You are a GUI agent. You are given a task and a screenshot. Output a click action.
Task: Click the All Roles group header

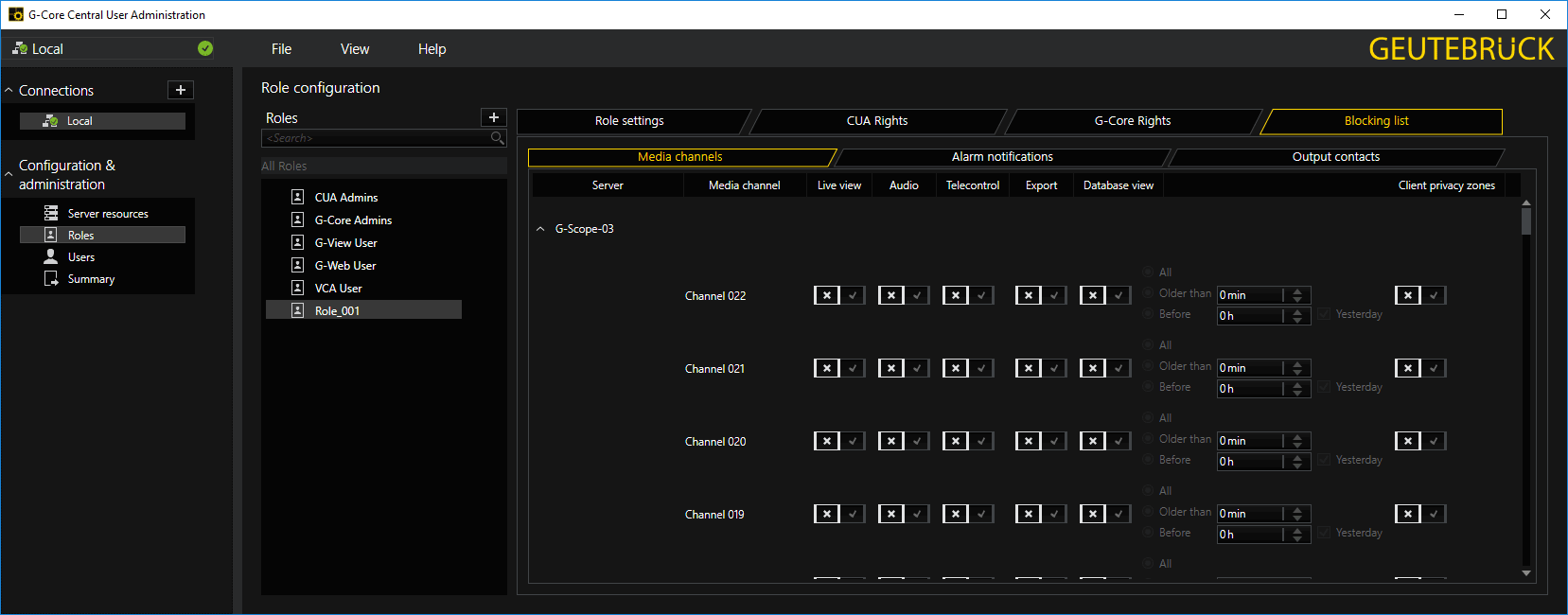tap(384, 166)
